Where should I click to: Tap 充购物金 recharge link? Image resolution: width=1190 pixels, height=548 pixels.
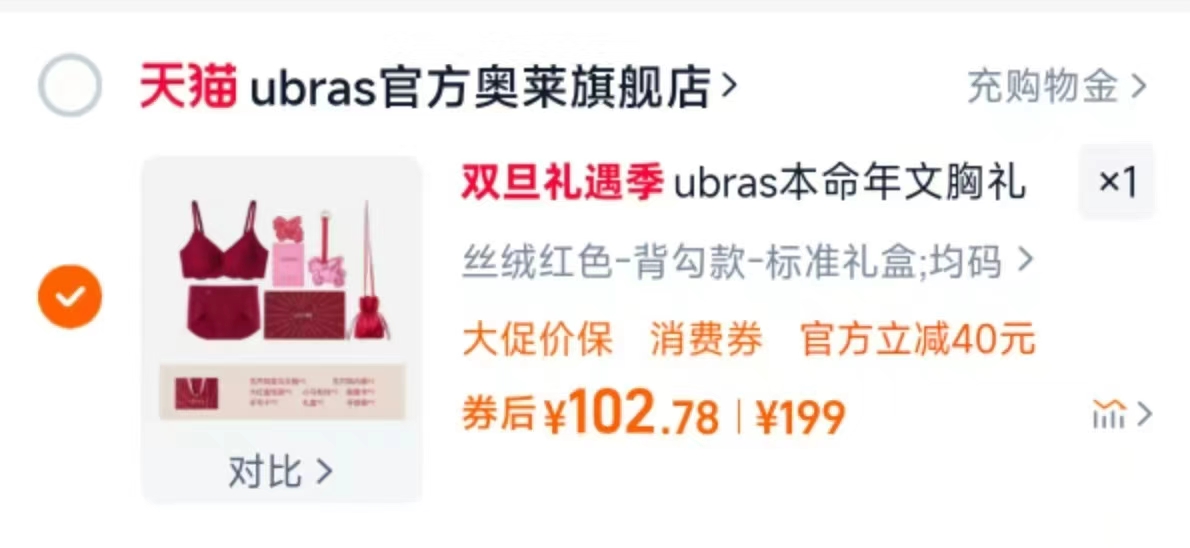[1043, 86]
